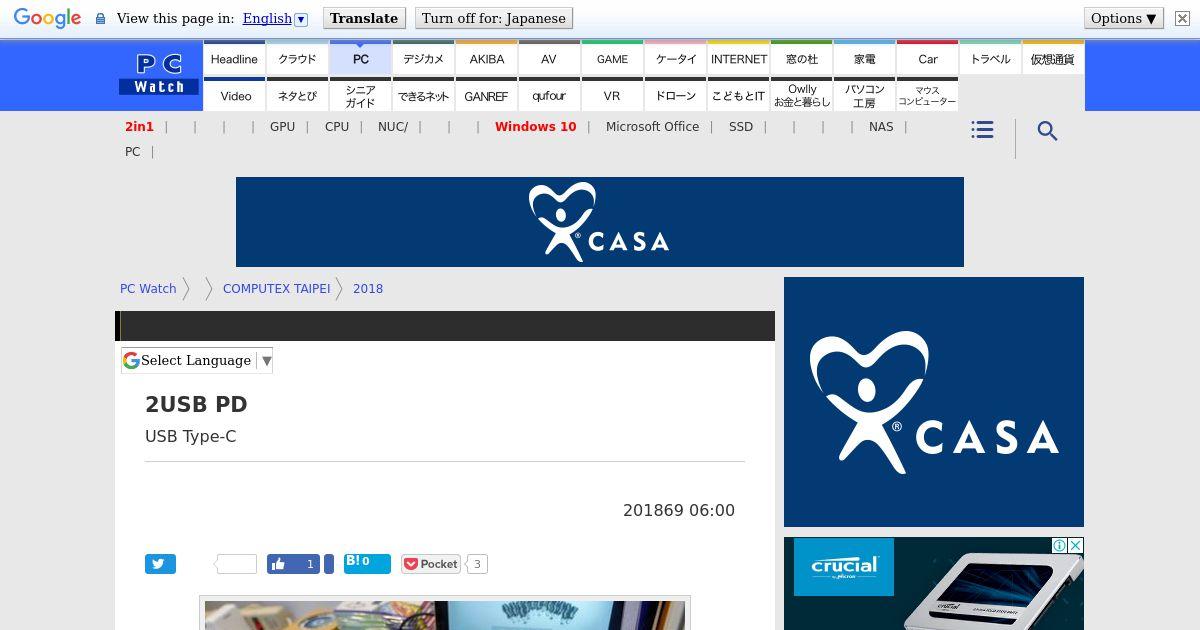Viewport: 1200px width, 630px height.
Task: Open the トラベル tab
Action: coord(990,59)
